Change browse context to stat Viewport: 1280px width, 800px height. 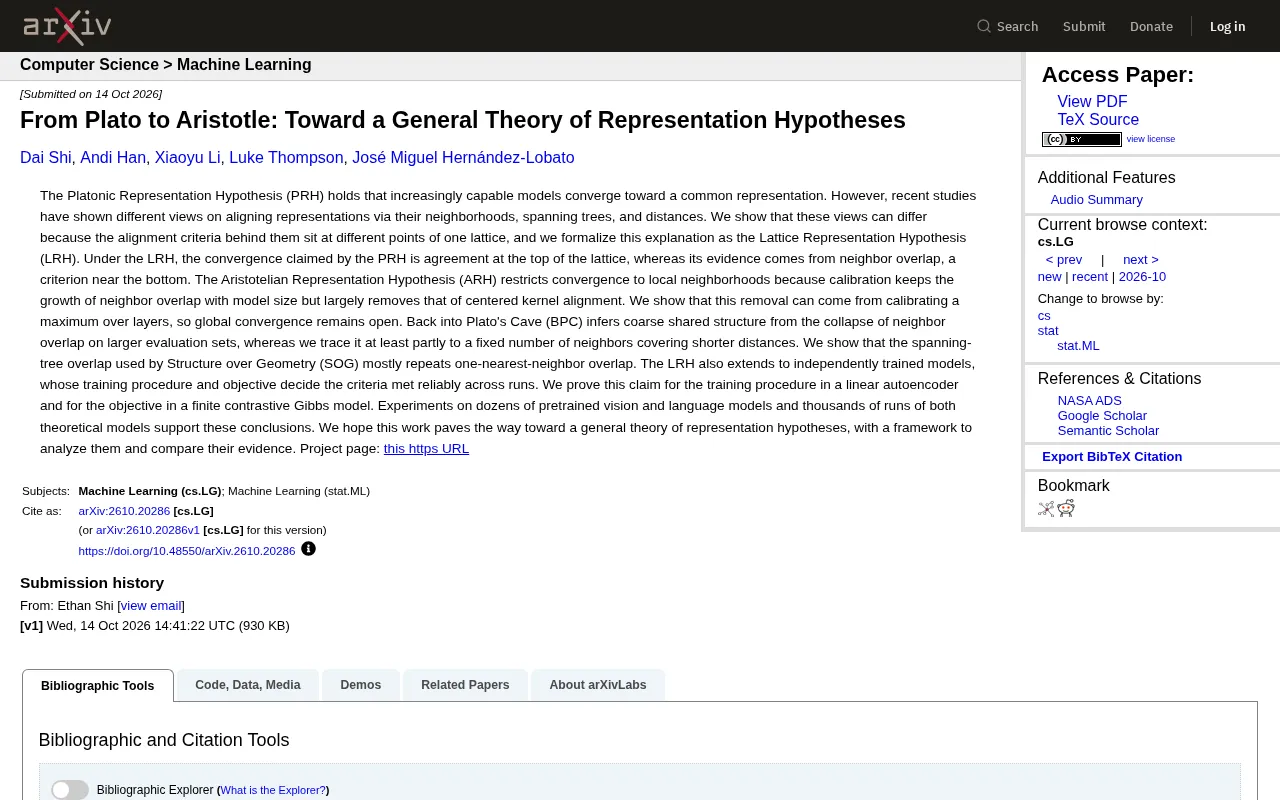1048,331
